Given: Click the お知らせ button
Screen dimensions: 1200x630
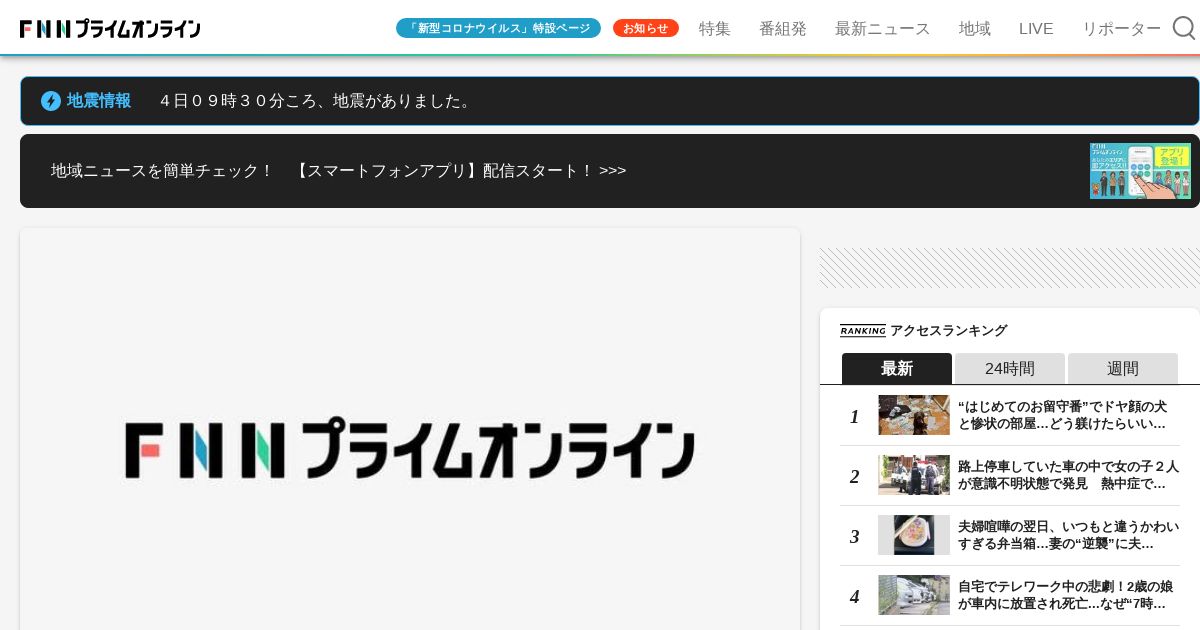Looking at the screenshot, I should 646,28.
